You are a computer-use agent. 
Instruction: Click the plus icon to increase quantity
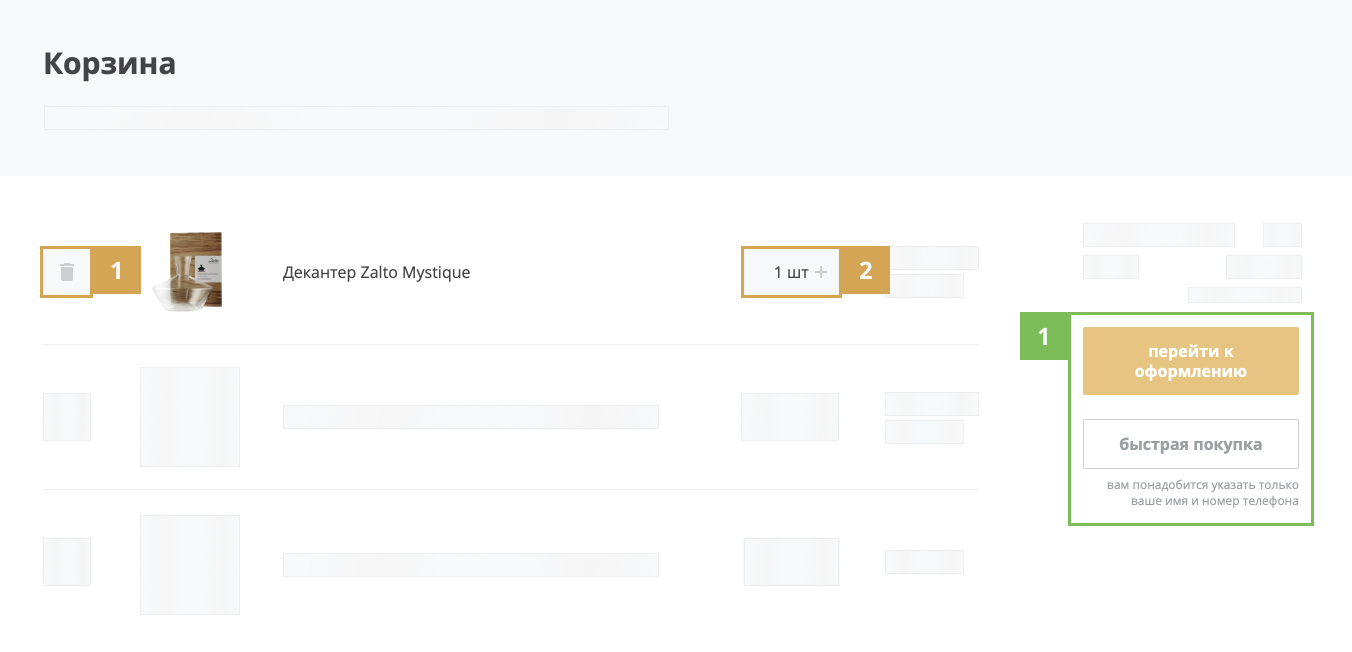821,272
